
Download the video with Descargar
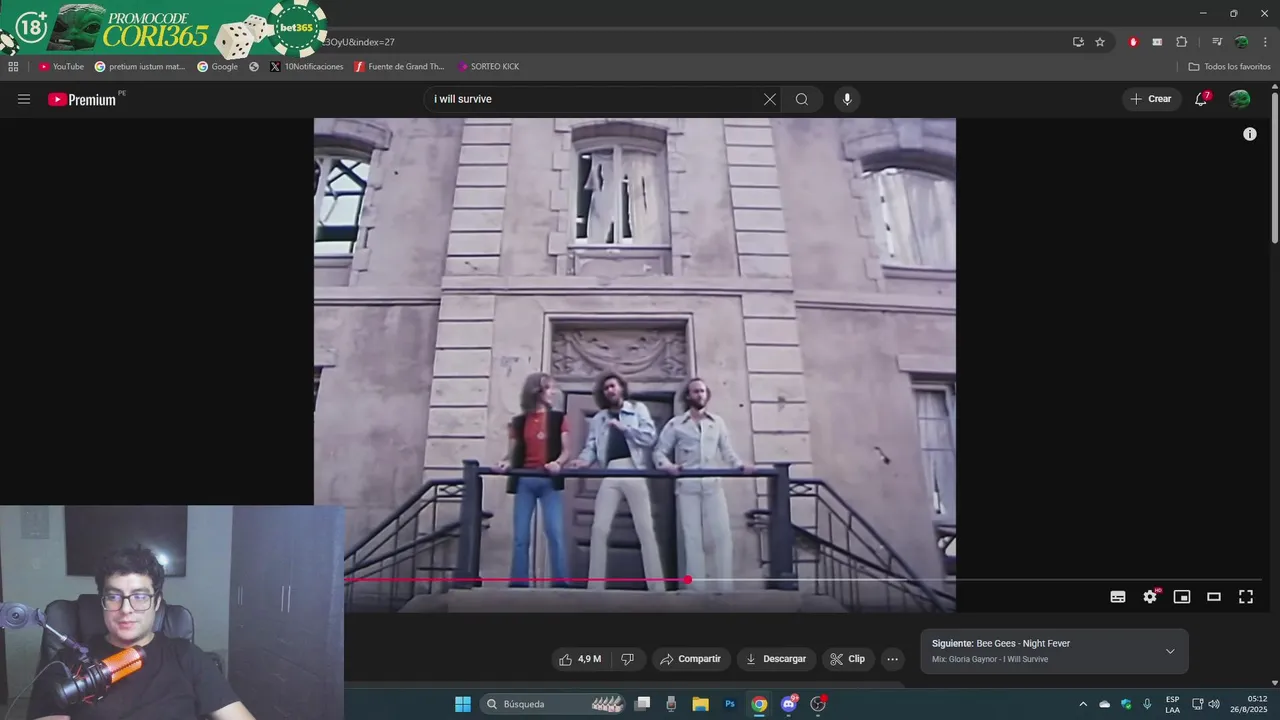pos(776,659)
